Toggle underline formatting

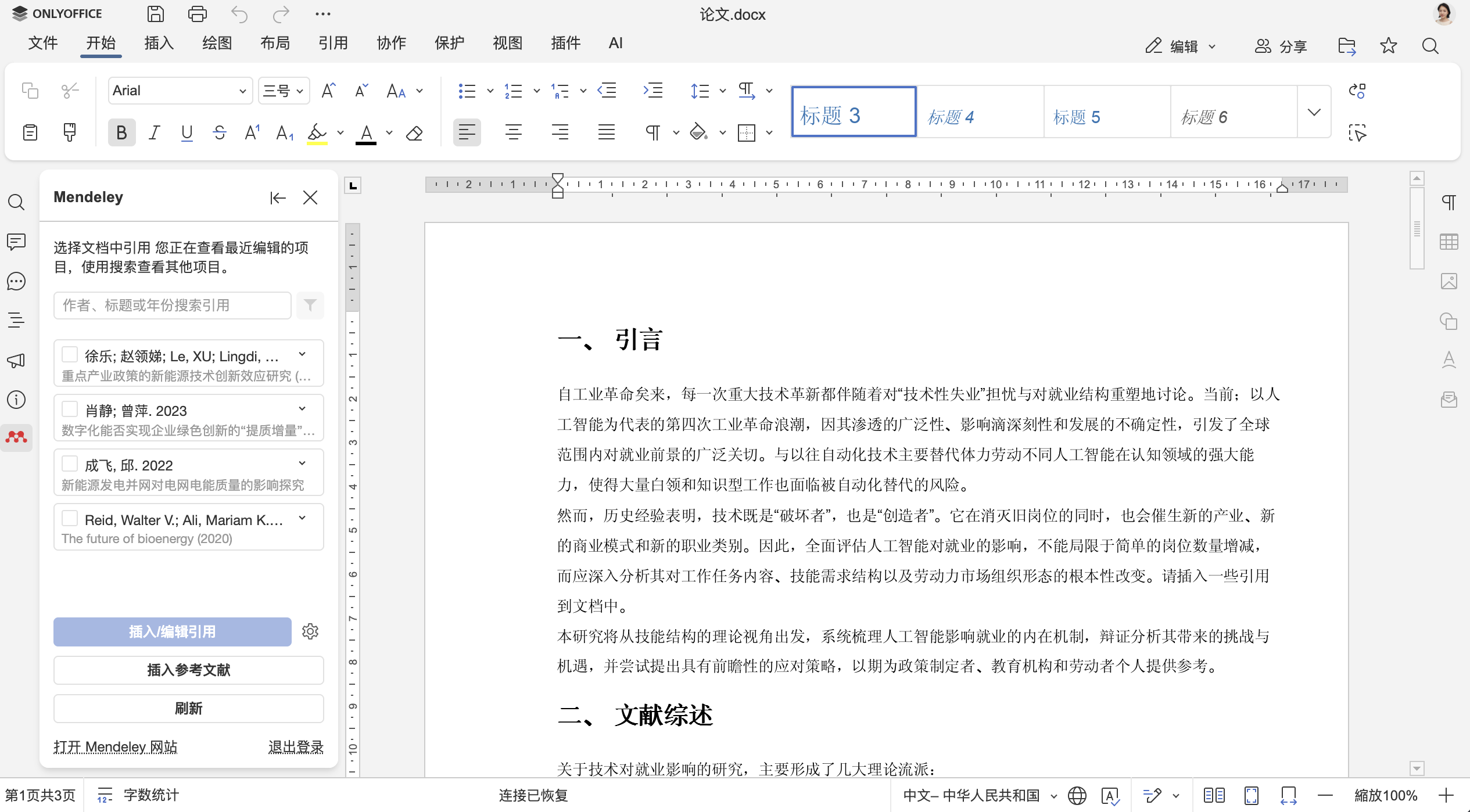click(x=187, y=133)
